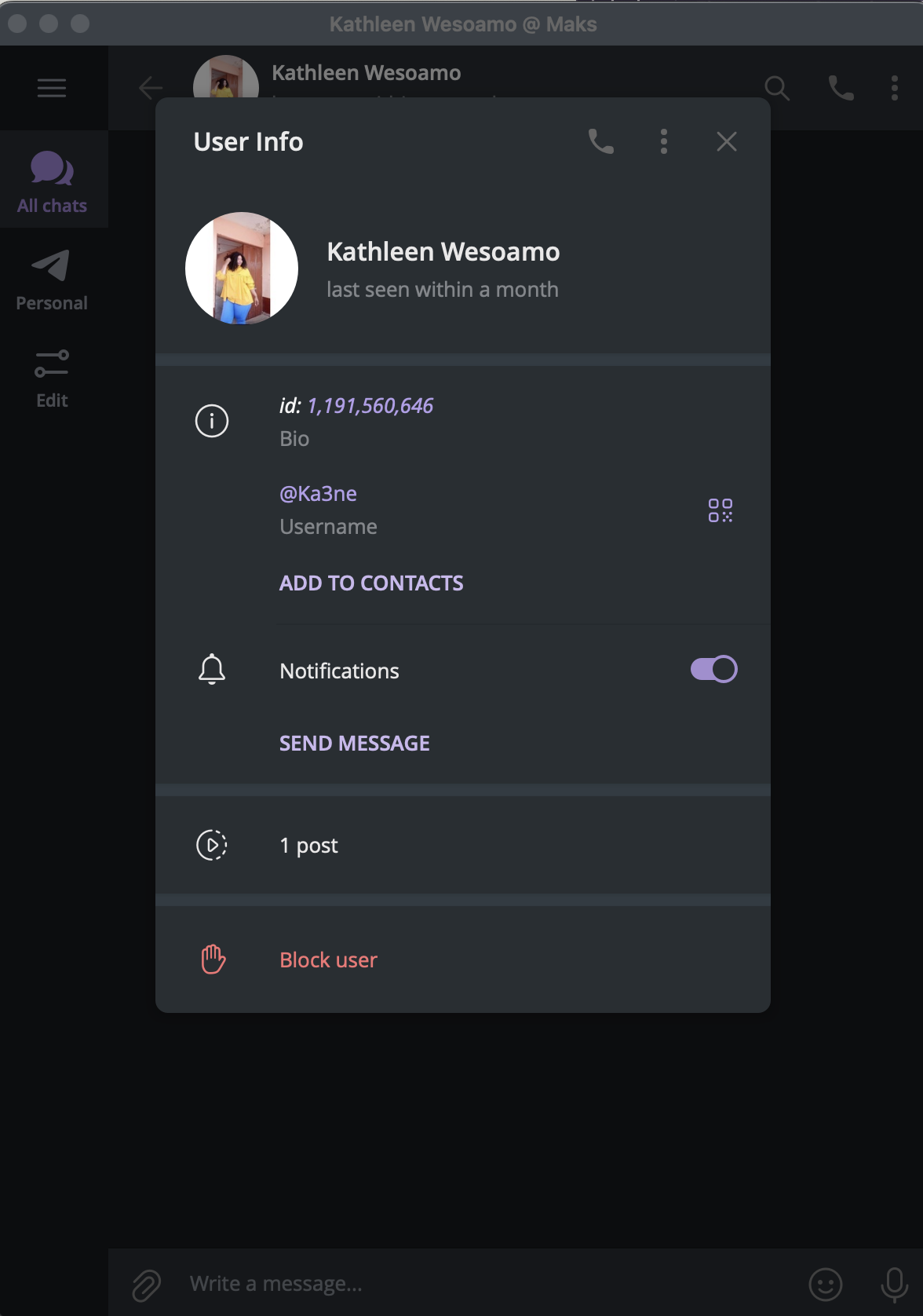Select the All chats folder
This screenshot has height=1316, width=923.
click(53, 181)
